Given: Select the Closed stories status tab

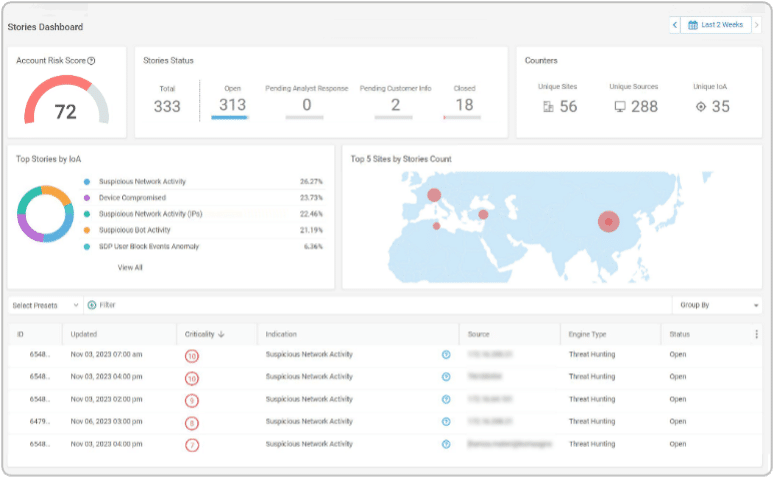Looking at the screenshot, I should pyautogui.click(x=464, y=102).
